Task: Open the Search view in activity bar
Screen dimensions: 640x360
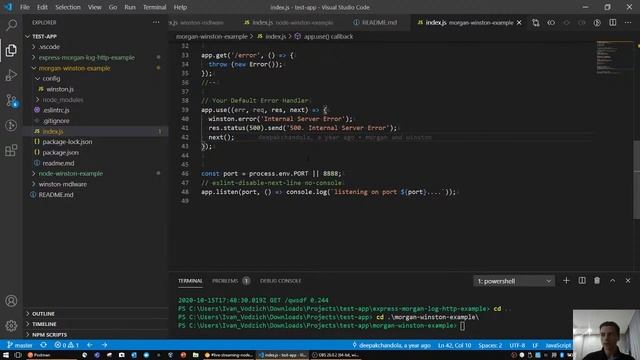Action: [x=11, y=25]
